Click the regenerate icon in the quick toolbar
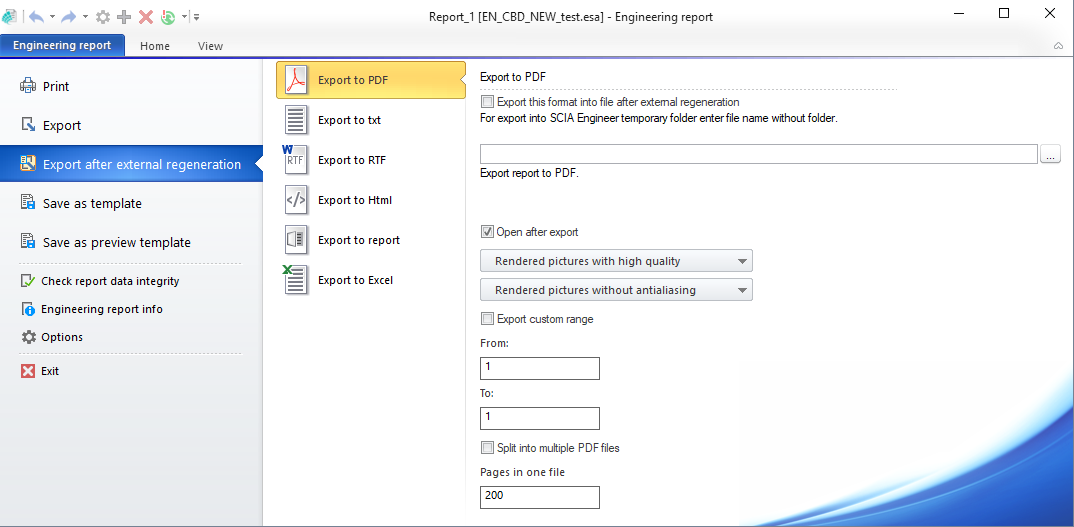Screen dimensions: 1074x527 tap(168, 16)
